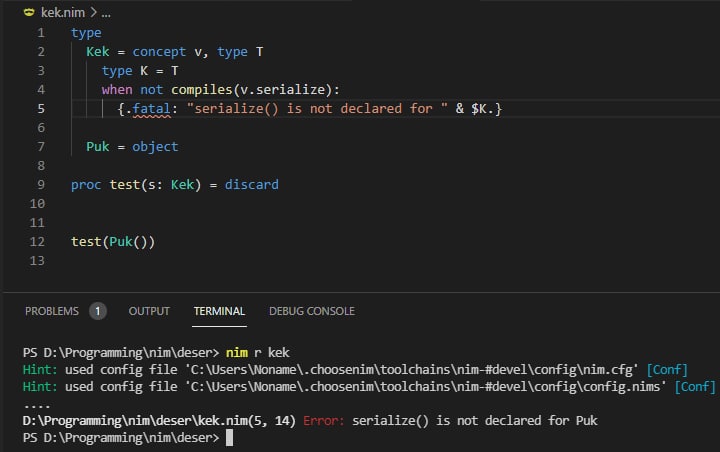The width and height of the screenshot is (720, 452).
Task: Click 'Kek' concept name on line 2
Action: 98,51
